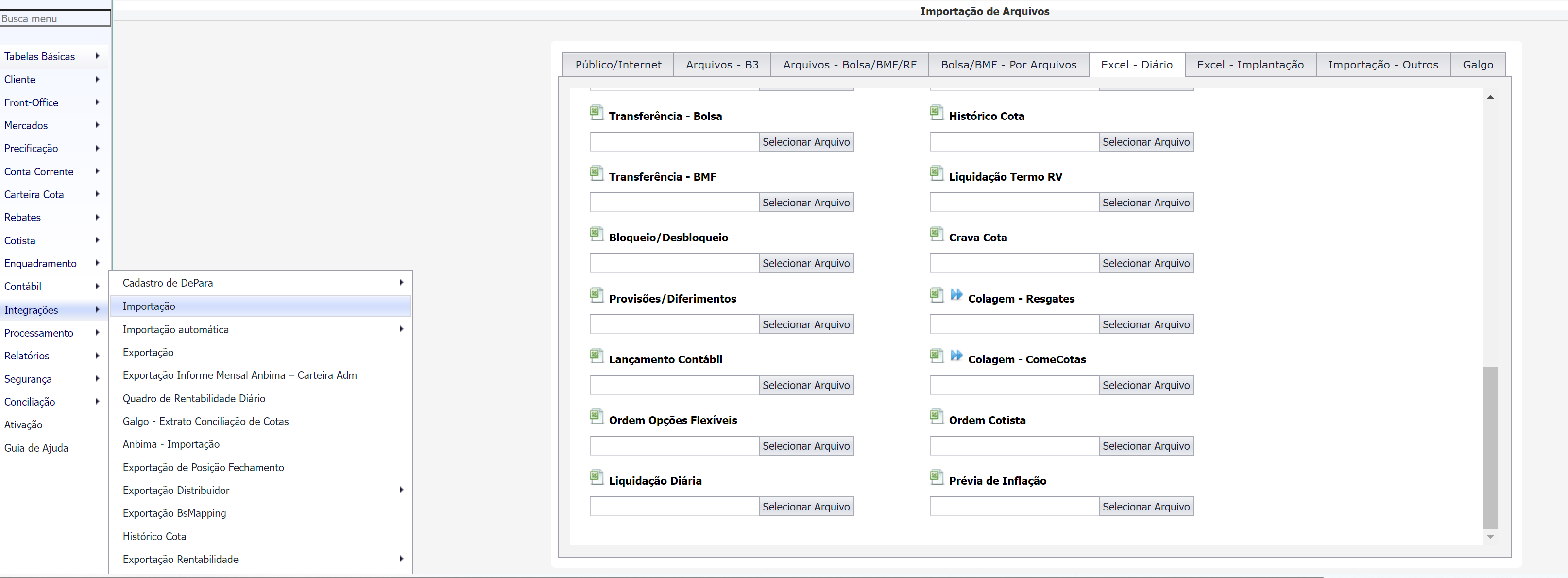The image size is (1568, 578).
Task: Click Excel icon next to Ordem Cotista
Action: click(936, 416)
